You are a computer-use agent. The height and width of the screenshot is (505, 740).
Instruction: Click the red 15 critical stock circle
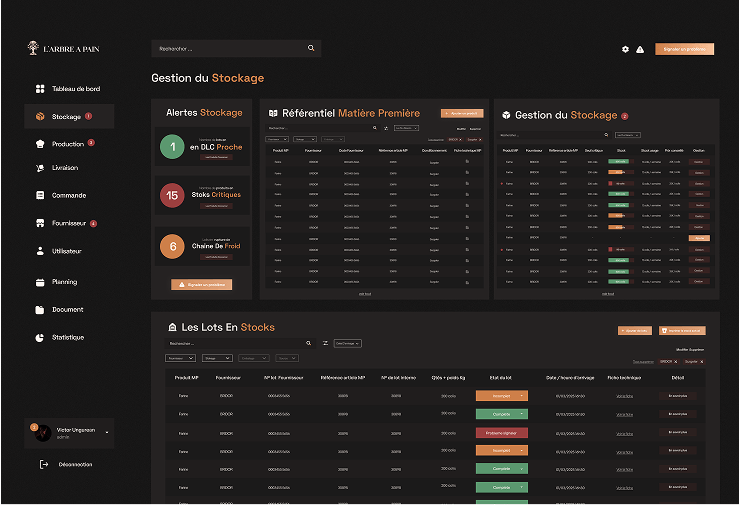click(x=172, y=195)
